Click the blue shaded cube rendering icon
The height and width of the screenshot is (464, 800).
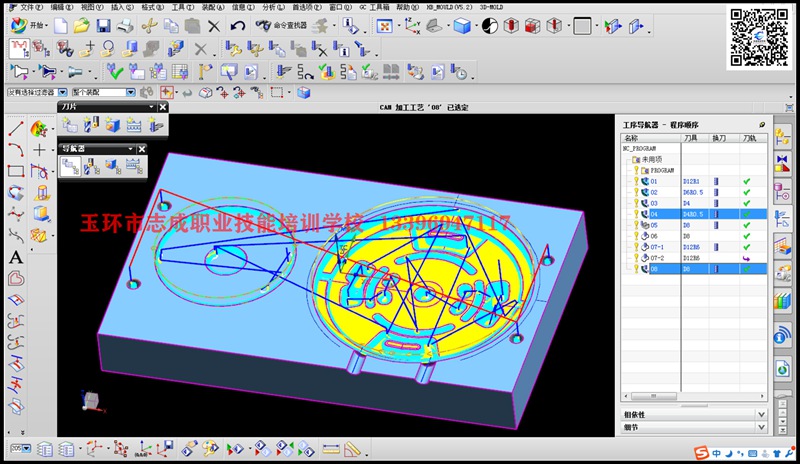click(462, 26)
